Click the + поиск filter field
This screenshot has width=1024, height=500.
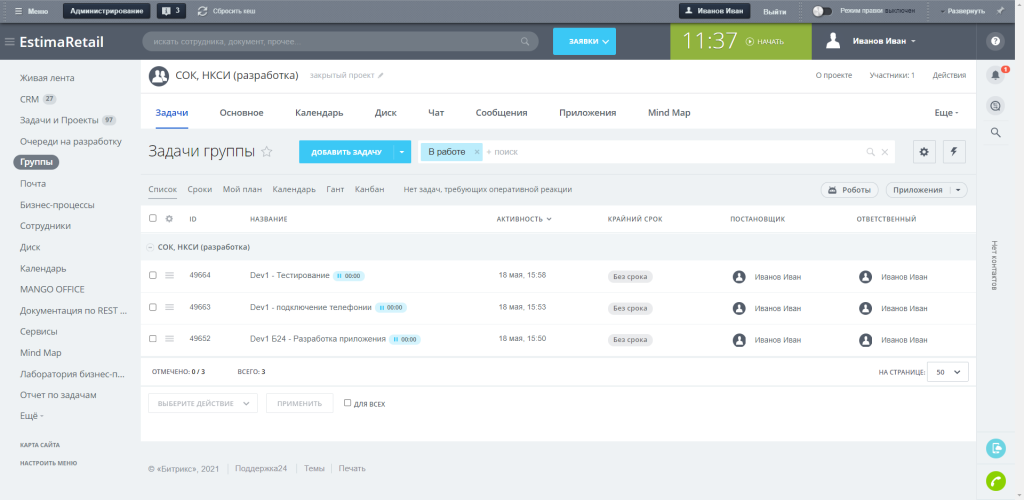(x=673, y=151)
